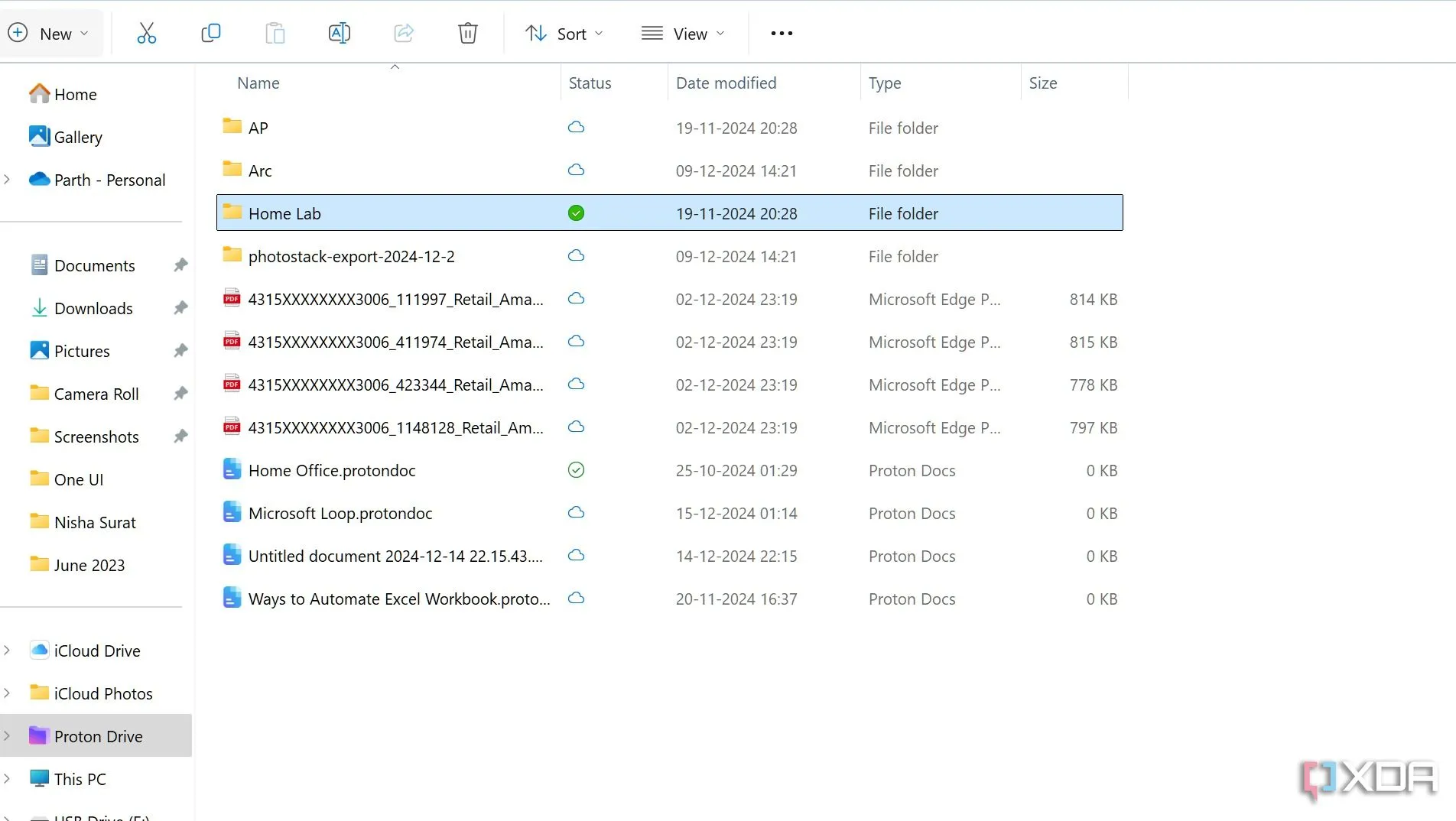Click the Delete trash can icon
The image size is (1456, 821).
click(x=467, y=33)
